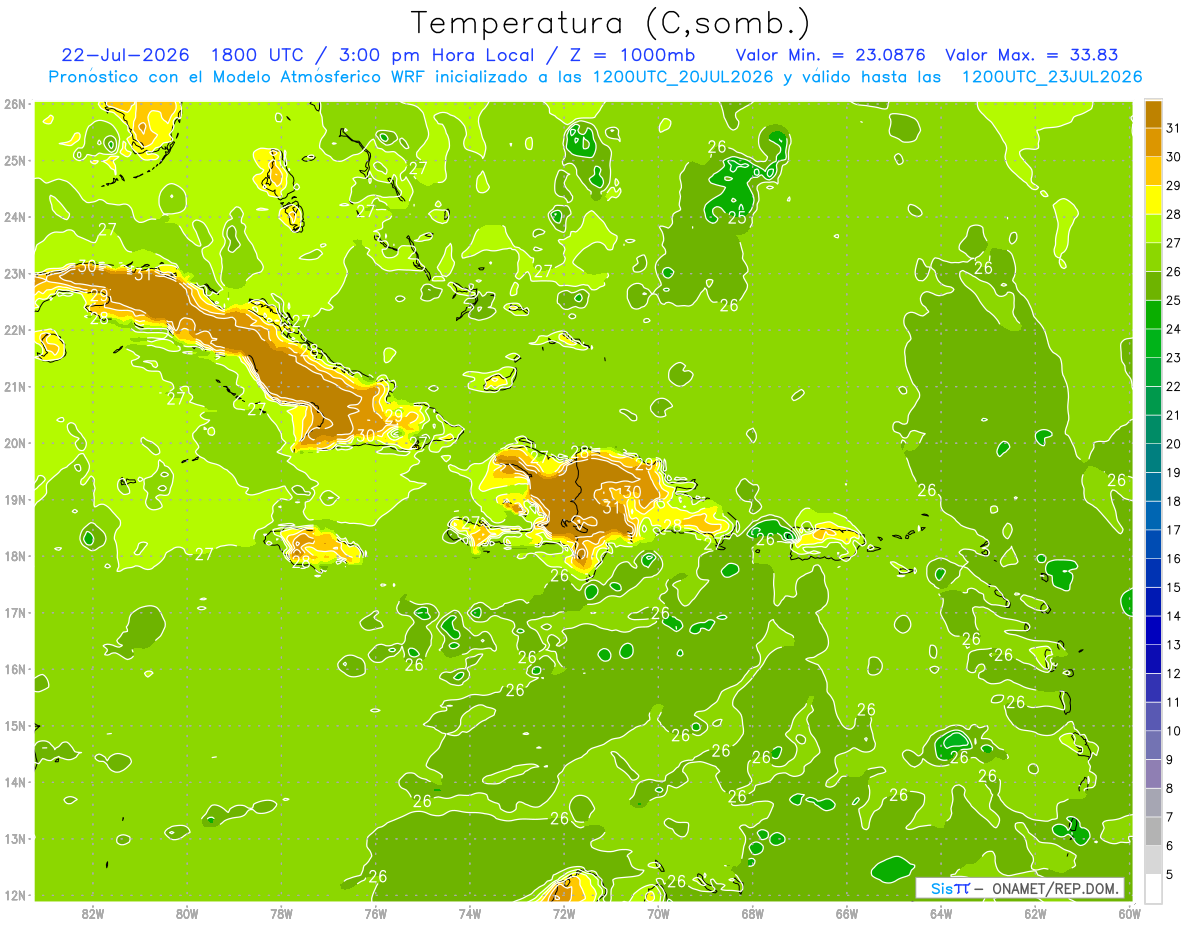This screenshot has height=927, width=1200.
Task: Click the "62W" longitude axis label
Action: click(1035, 913)
